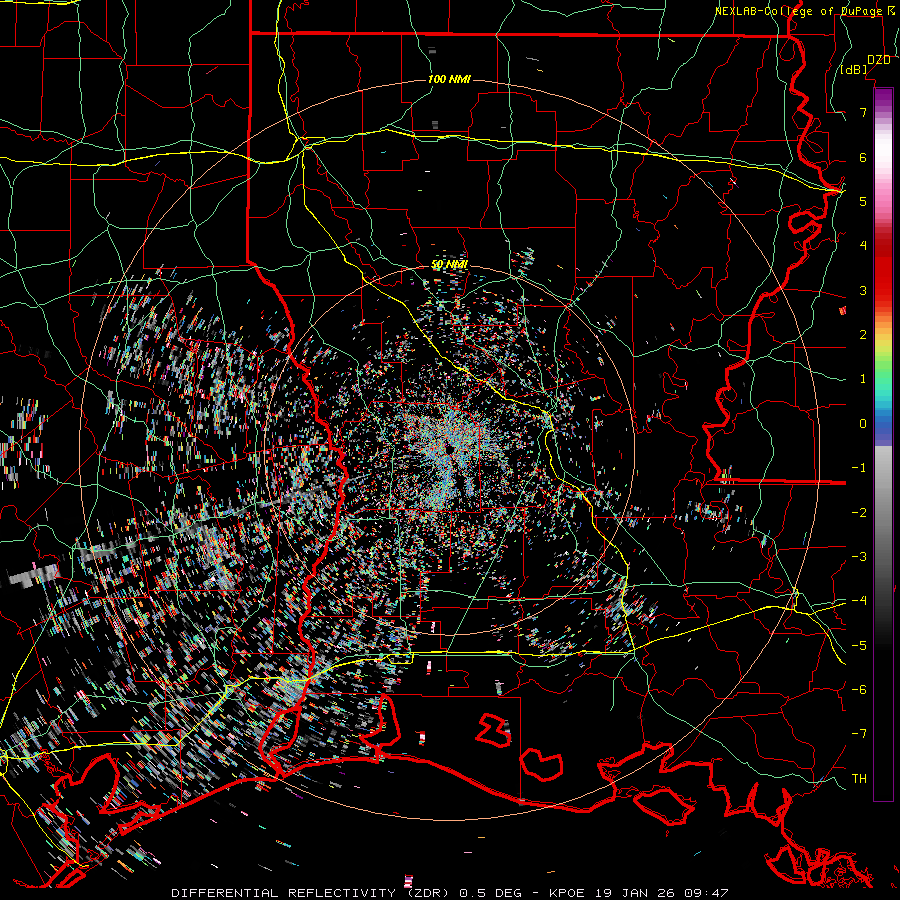The height and width of the screenshot is (900, 900).
Task: Click the ZDR color scale bar
Action: [883, 444]
